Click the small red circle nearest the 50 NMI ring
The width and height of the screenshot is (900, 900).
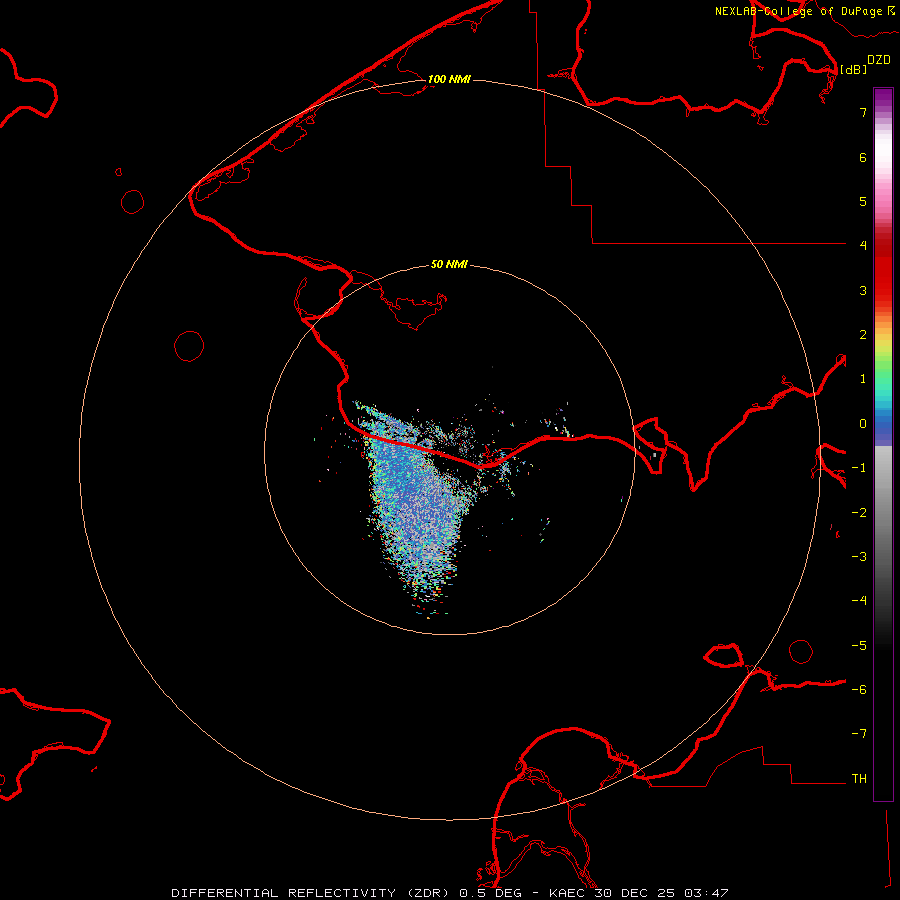pyautogui.click(x=189, y=346)
